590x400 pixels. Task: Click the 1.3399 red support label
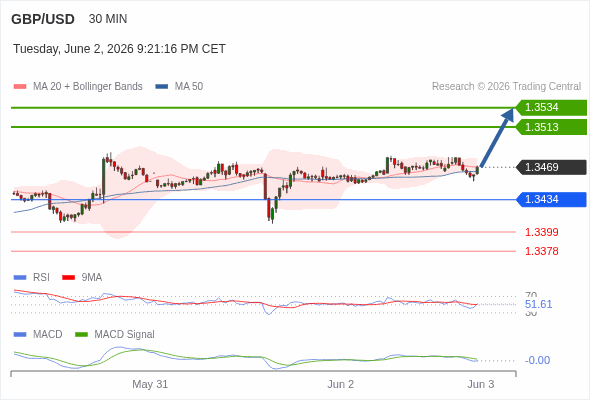[x=542, y=232]
